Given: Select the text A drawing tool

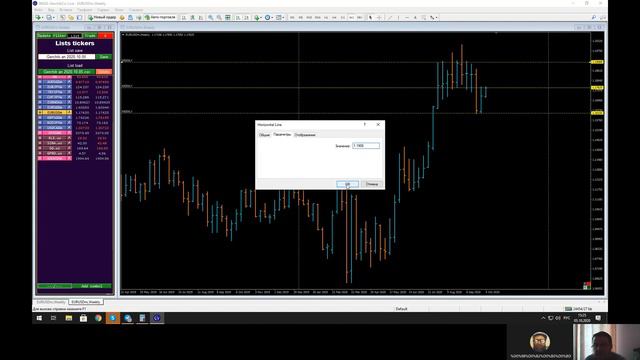Looking at the screenshot, I should (x=415, y=18).
